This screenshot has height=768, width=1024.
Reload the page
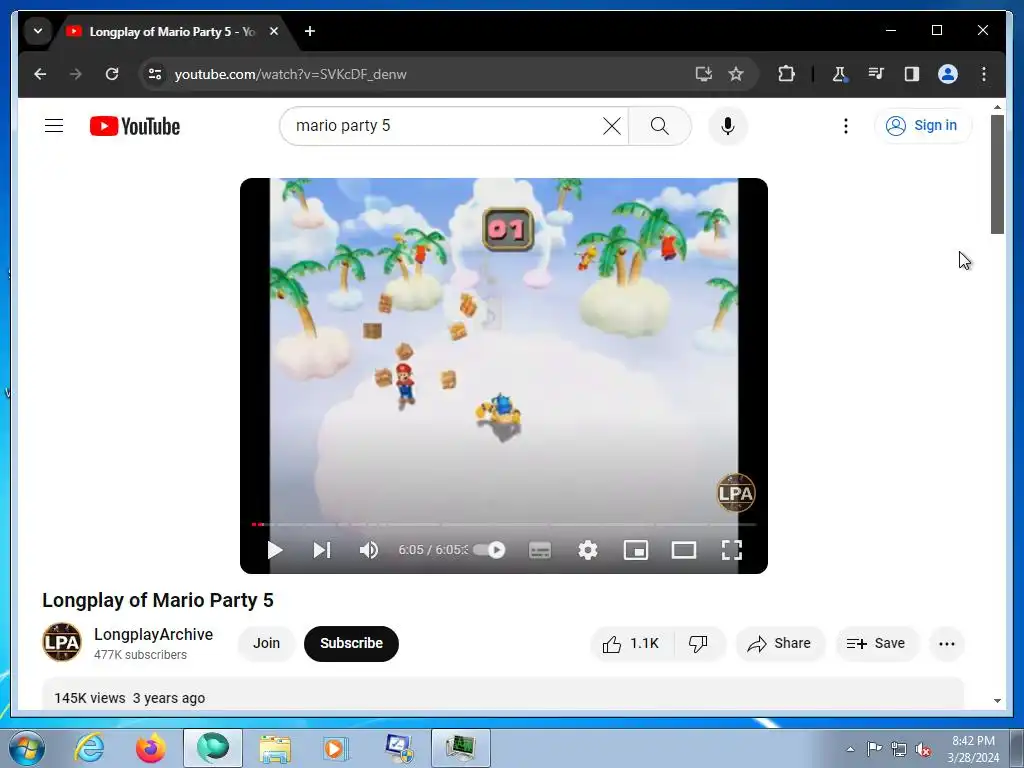[x=112, y=74]
